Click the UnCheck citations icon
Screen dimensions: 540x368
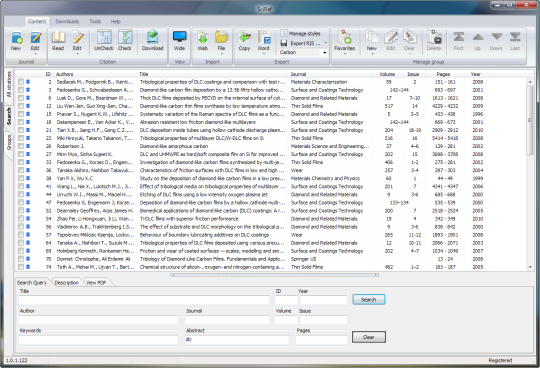(104, 37)
